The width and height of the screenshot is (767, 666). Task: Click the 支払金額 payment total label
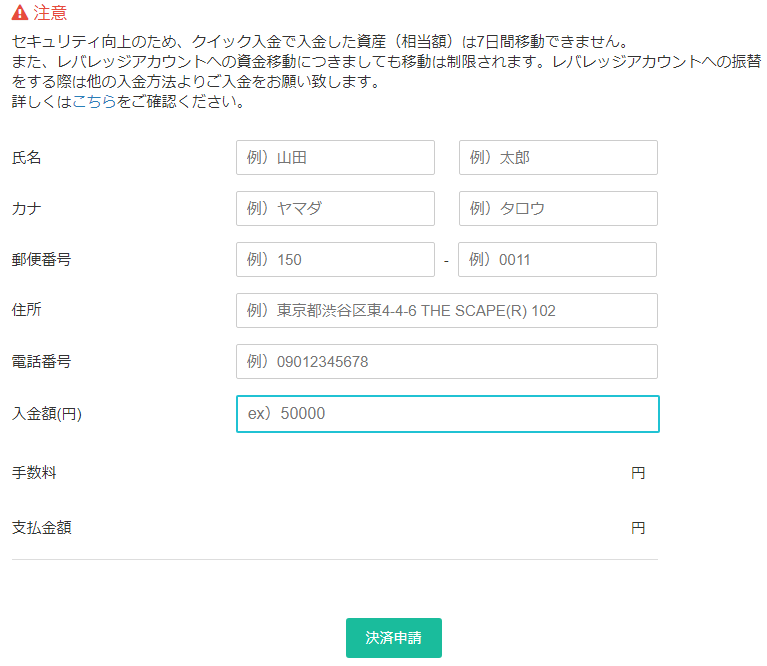click(42, 527)
